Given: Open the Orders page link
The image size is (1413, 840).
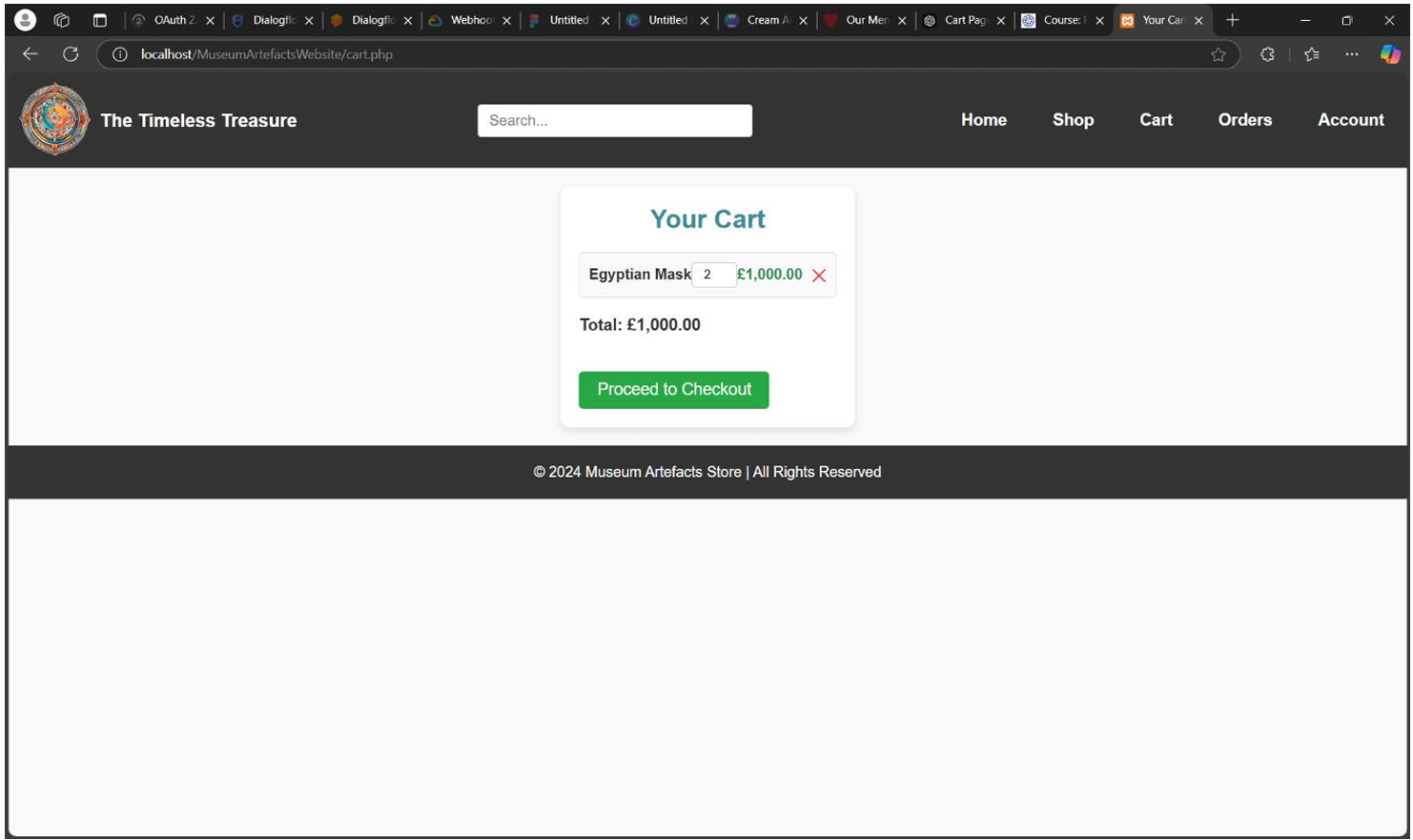Looking at the screenshot, I should pos(1244,120).
